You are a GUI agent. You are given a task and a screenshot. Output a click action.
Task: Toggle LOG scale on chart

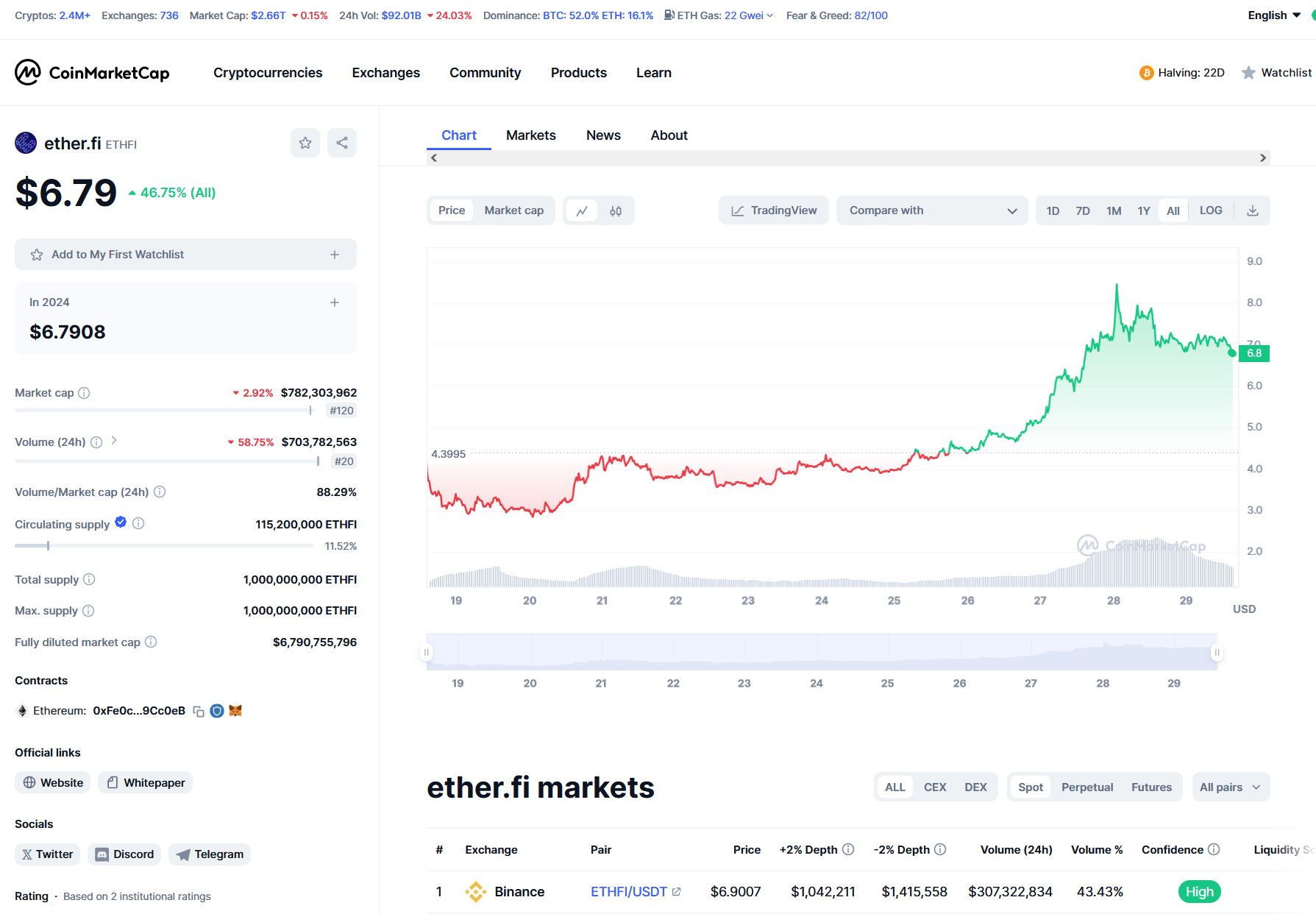pyautogui.click(x=1211, y=210)
